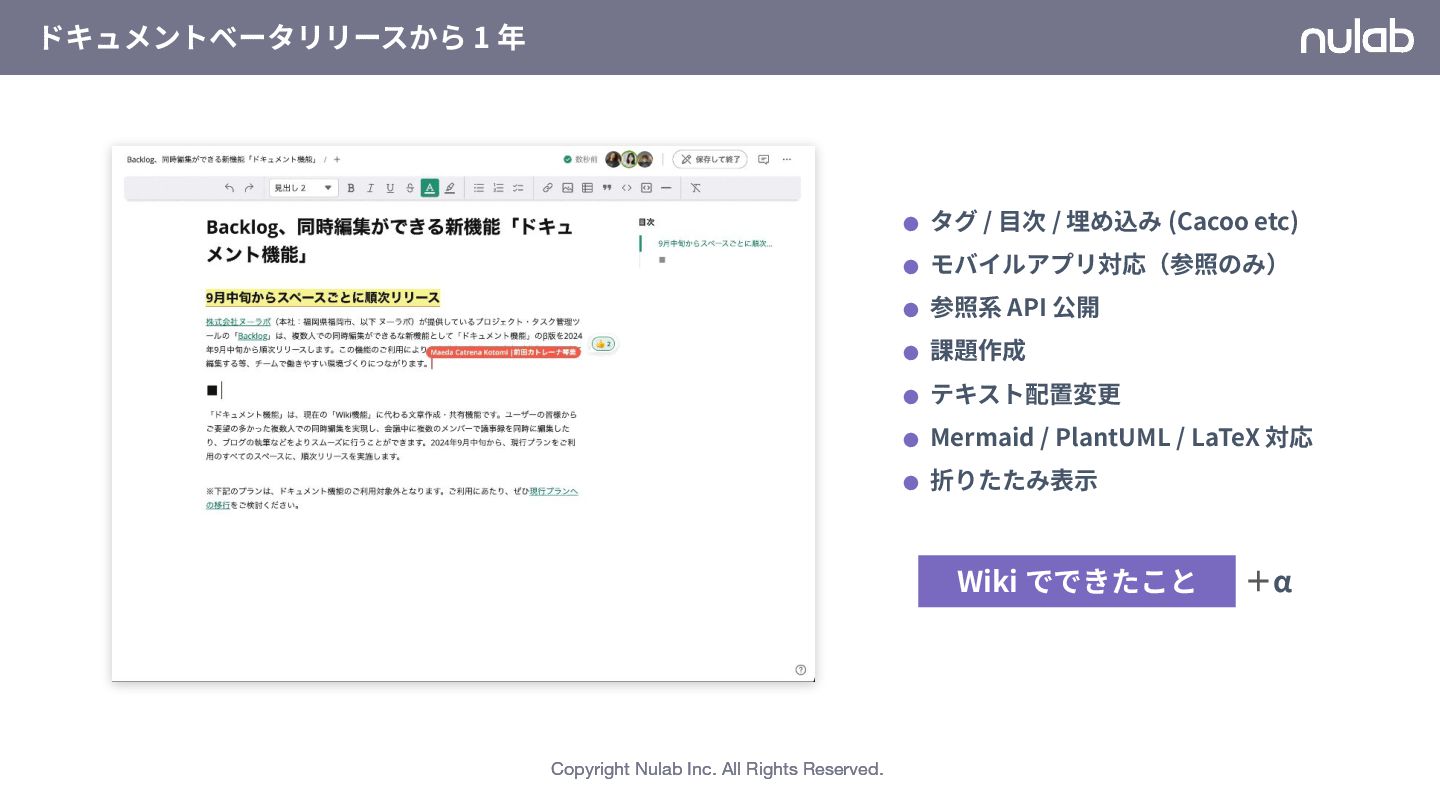The width and height of the screenshot is (1440, 810).
Task: Jump to 9月中旬からスペース… in table of contents
Action: tap(715, 243)
